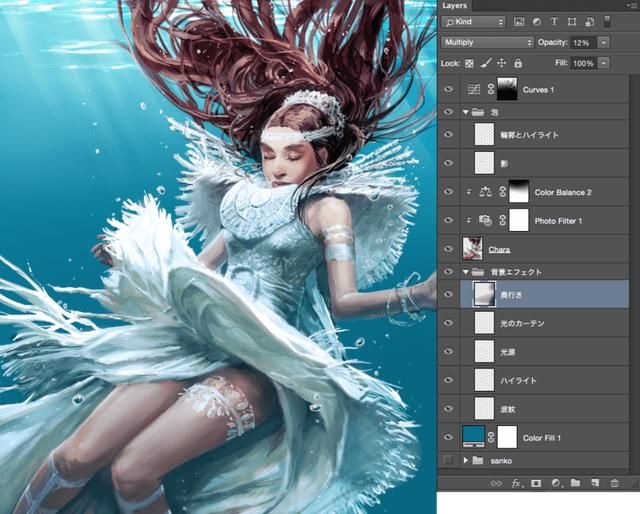Hide the Color Balance 2 layer
This screenshot has width=640, height=514.
tap(449, 191)
